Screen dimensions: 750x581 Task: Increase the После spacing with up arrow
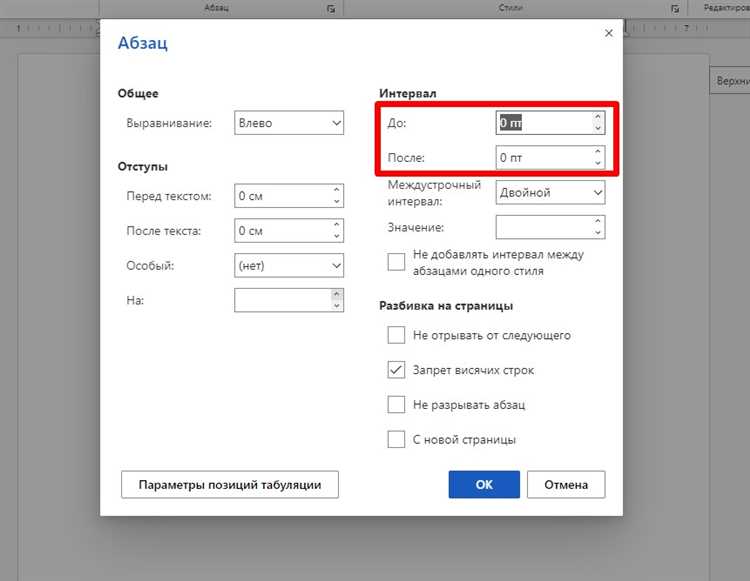click(x=597, y=152)
